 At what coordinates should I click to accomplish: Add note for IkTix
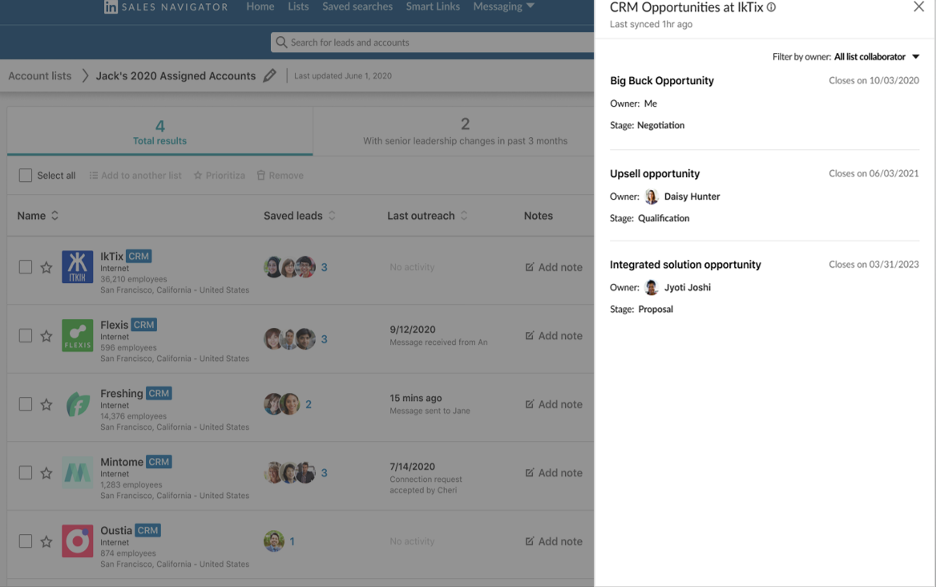[x=554, y=267]
